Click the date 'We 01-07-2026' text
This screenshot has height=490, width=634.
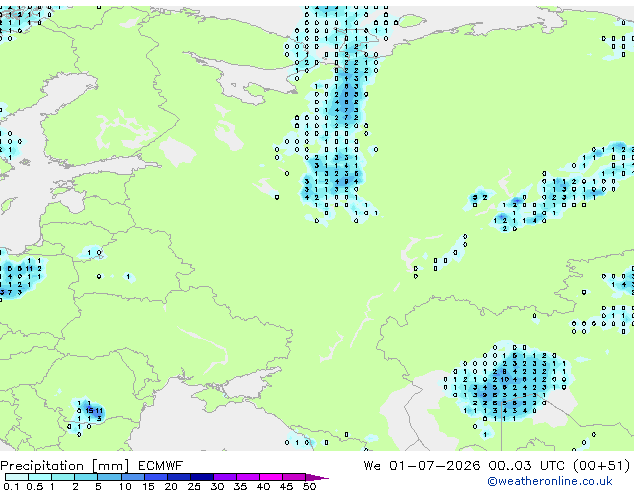(x=422, y=466)
